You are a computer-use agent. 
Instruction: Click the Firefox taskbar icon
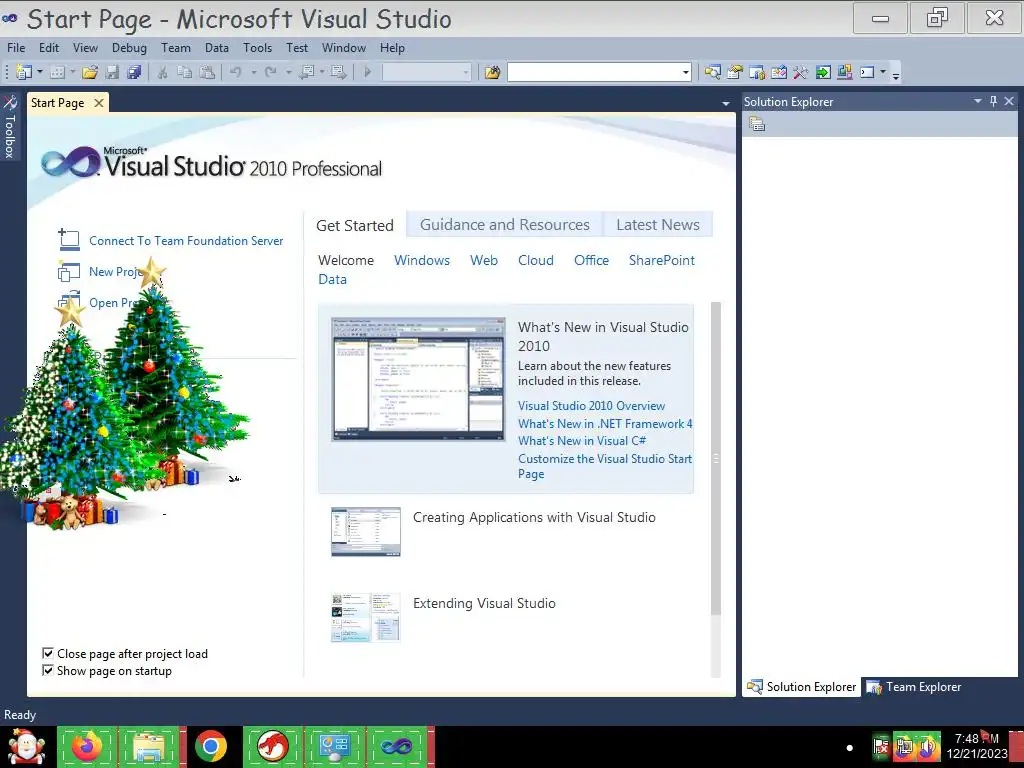point(88,746)
